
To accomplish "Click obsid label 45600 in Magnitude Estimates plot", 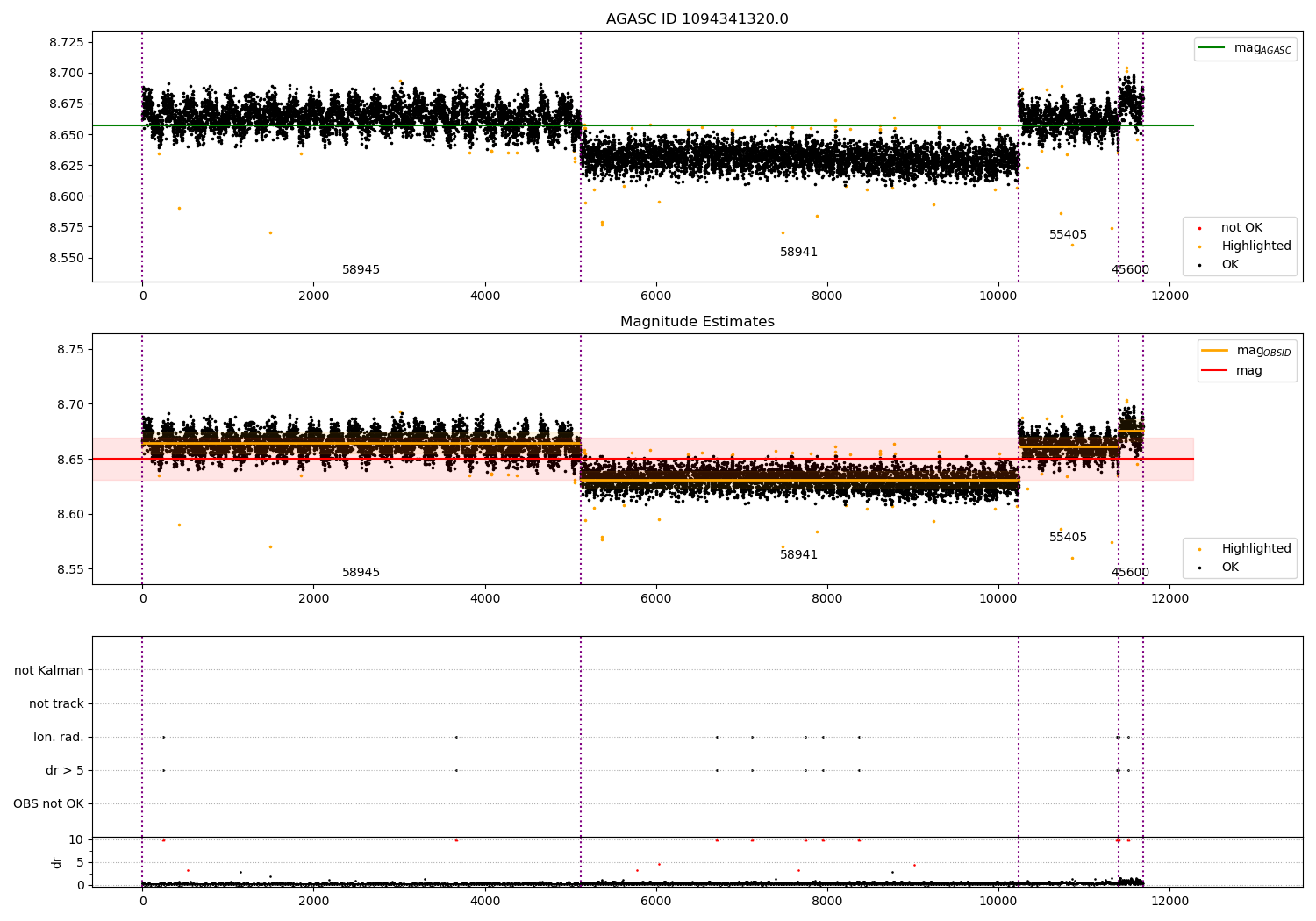I will coord(1130,573).
